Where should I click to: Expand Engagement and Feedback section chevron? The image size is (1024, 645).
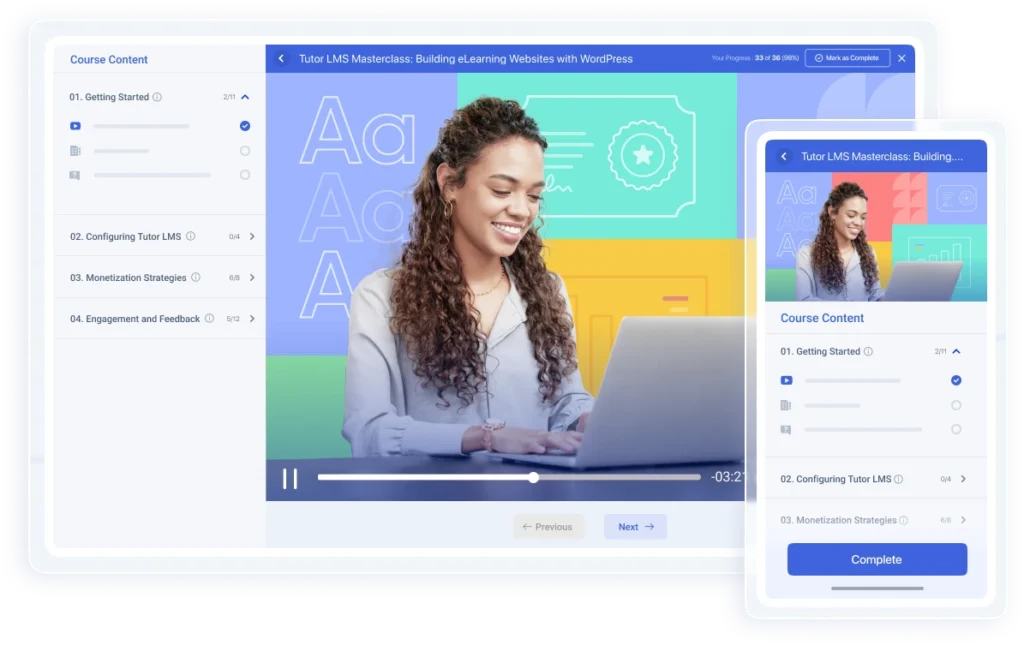pyautogui.click(x=252, y=319)
